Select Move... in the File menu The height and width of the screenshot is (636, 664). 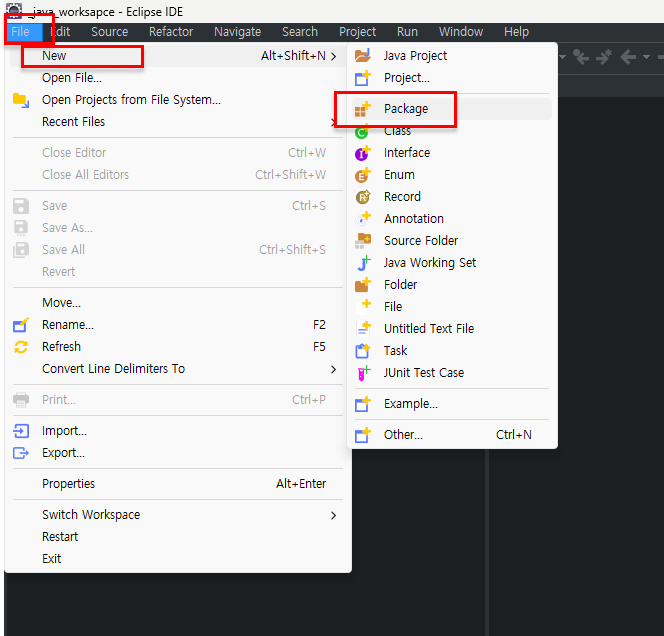176,303
